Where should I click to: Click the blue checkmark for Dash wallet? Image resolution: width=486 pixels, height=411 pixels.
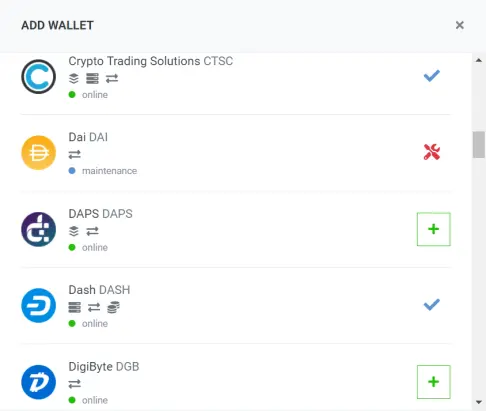tap(432, 305)
